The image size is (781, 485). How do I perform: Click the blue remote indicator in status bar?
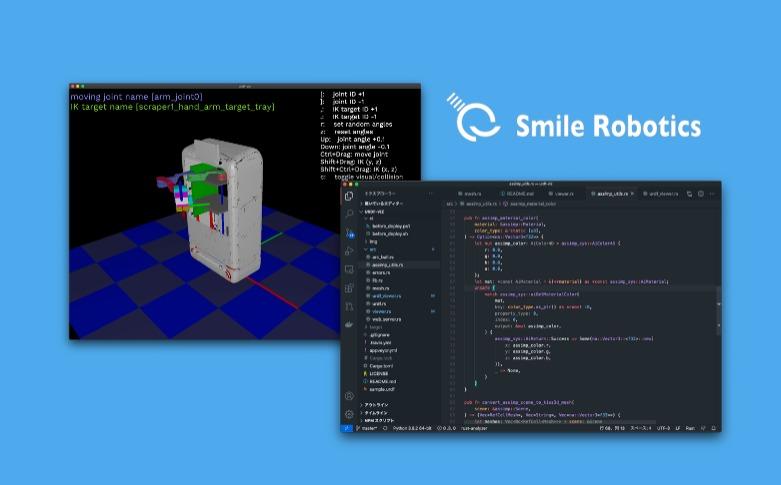[x=347, y=428]
